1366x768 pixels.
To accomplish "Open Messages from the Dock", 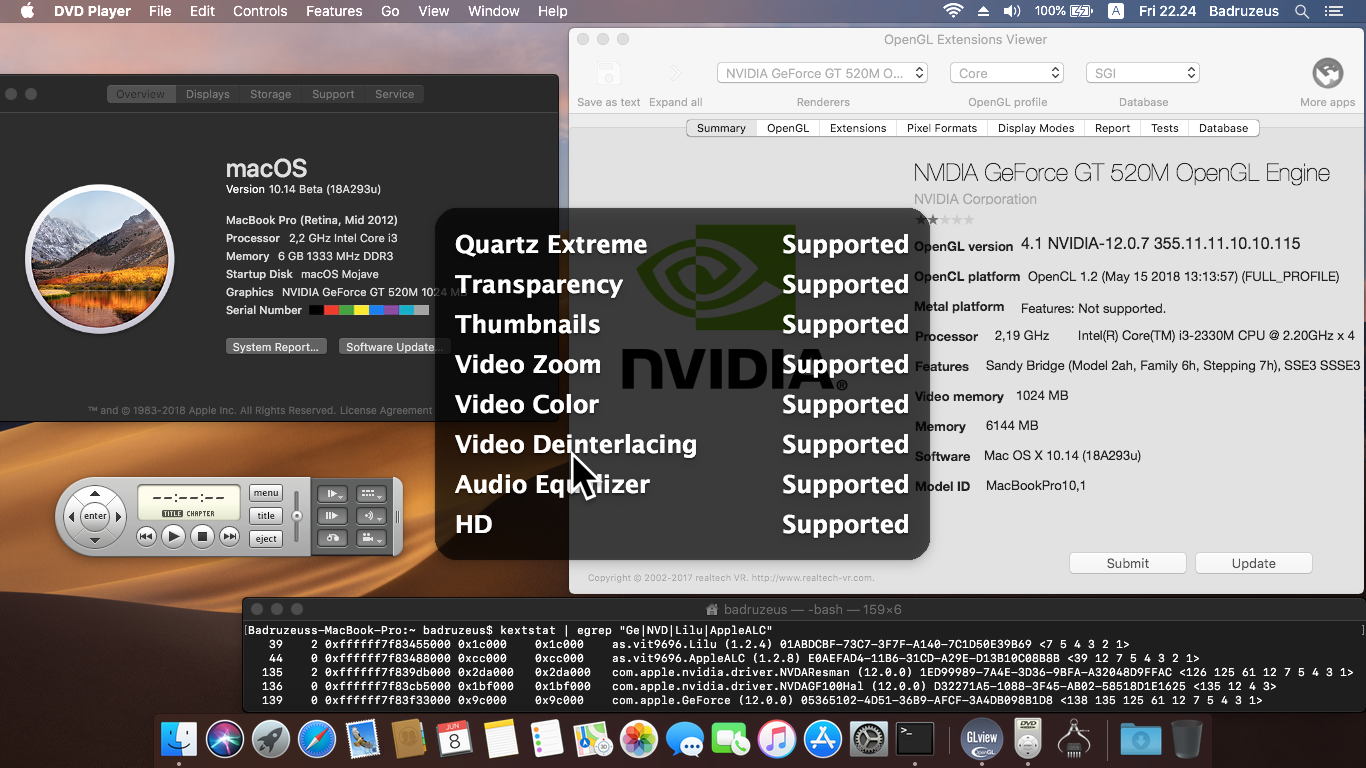I will pyautogui.click(x=685, y=740).
